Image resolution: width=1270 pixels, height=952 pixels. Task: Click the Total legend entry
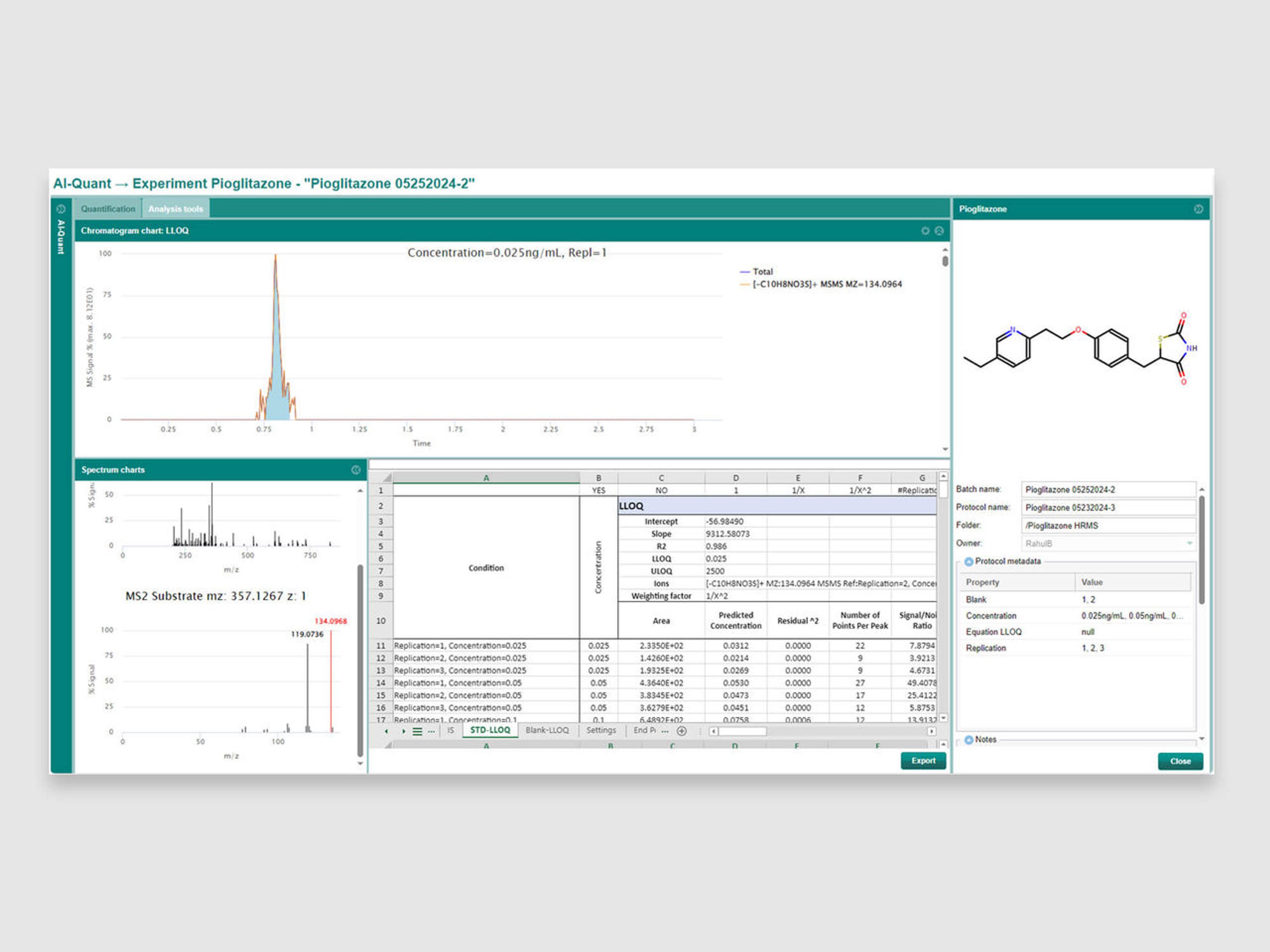(x=757, y=271)
